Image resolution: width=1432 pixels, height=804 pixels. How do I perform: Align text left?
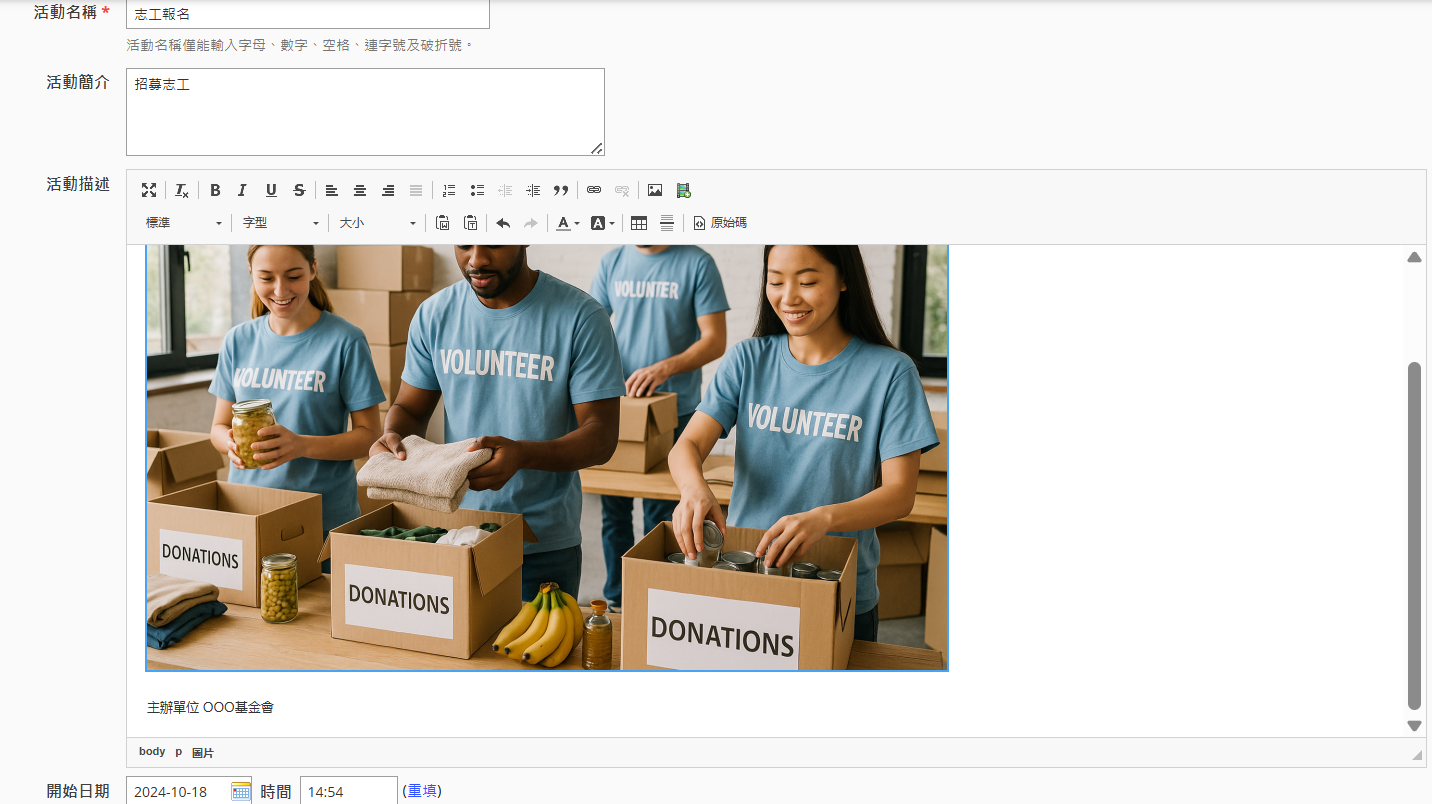(x=332, y=190)
